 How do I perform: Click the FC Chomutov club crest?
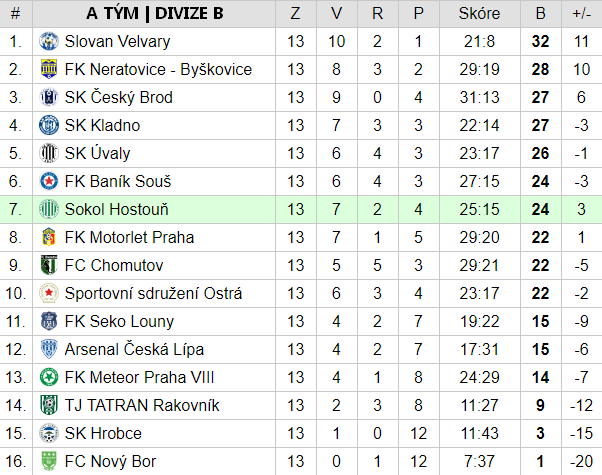49,265
